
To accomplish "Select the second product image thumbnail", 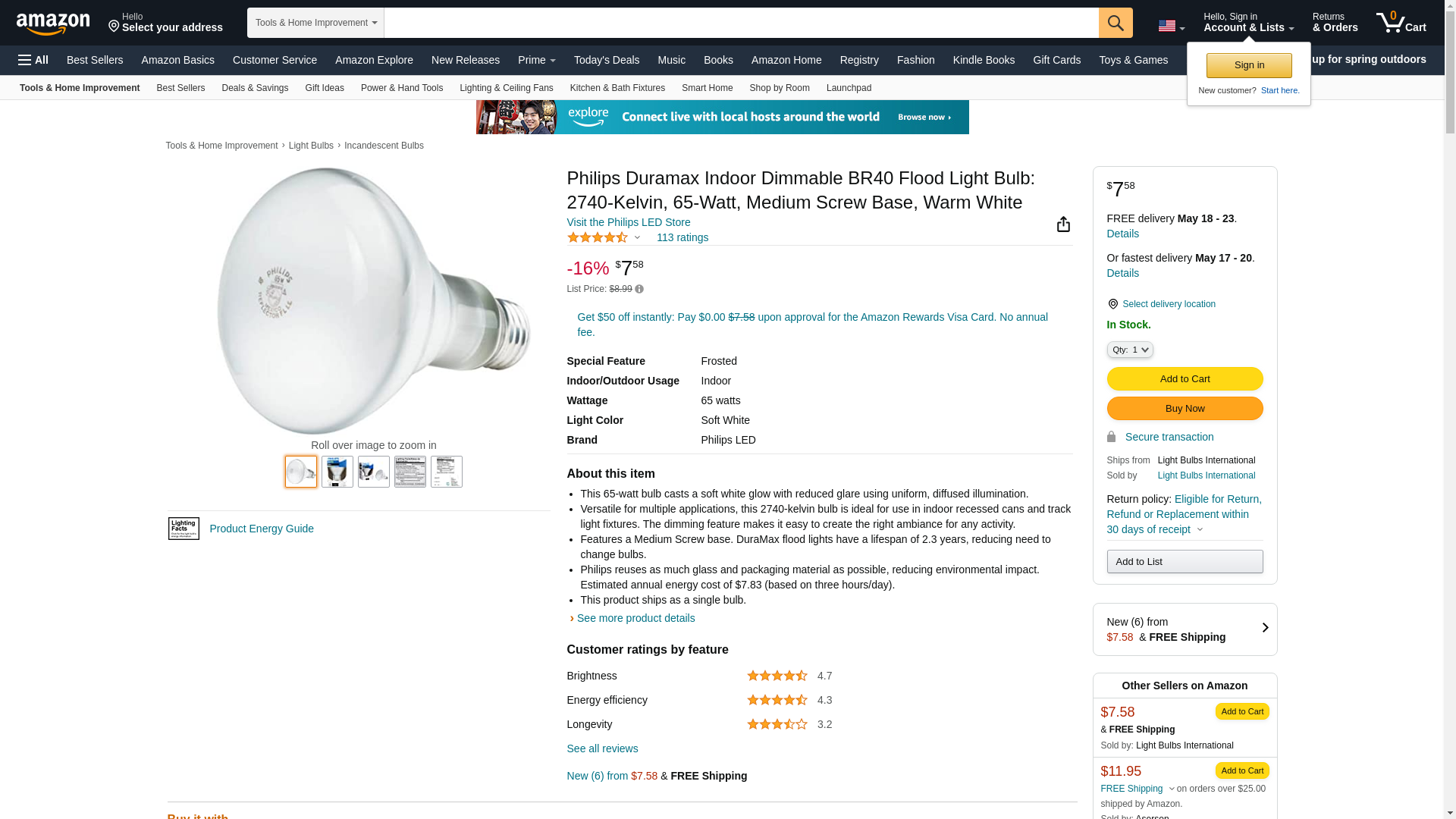I will (337, 472).
